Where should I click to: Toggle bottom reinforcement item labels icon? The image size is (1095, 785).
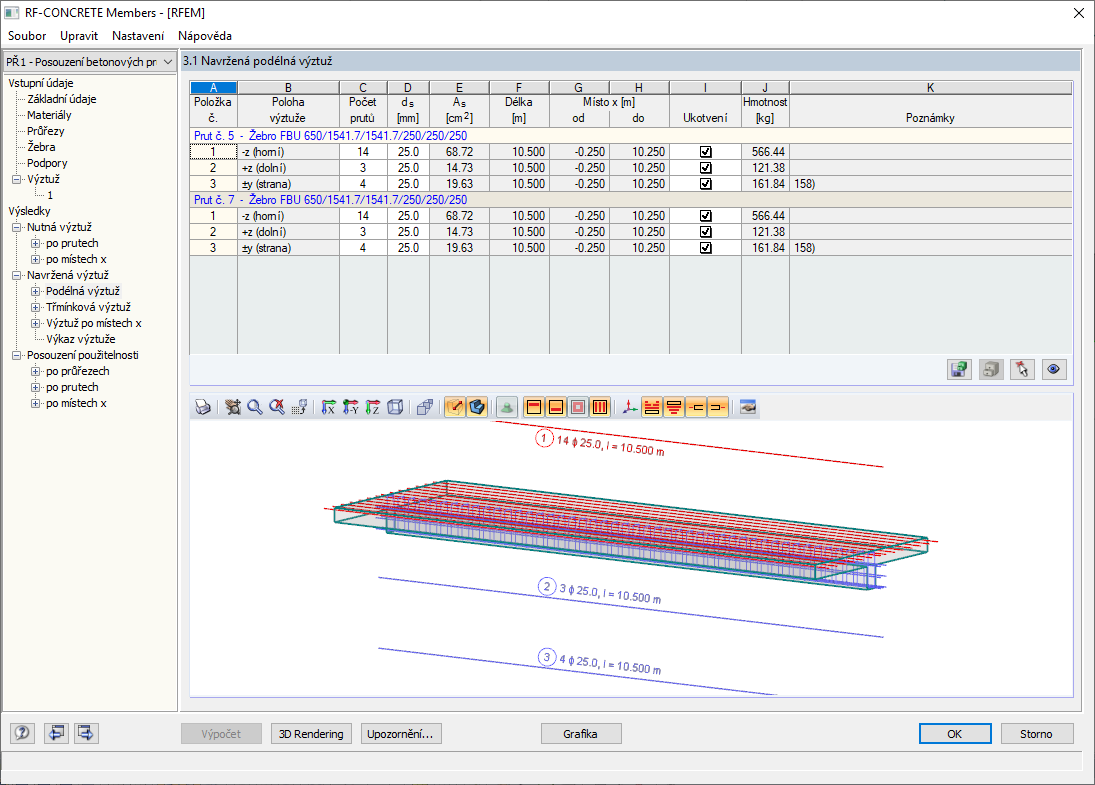674,407
